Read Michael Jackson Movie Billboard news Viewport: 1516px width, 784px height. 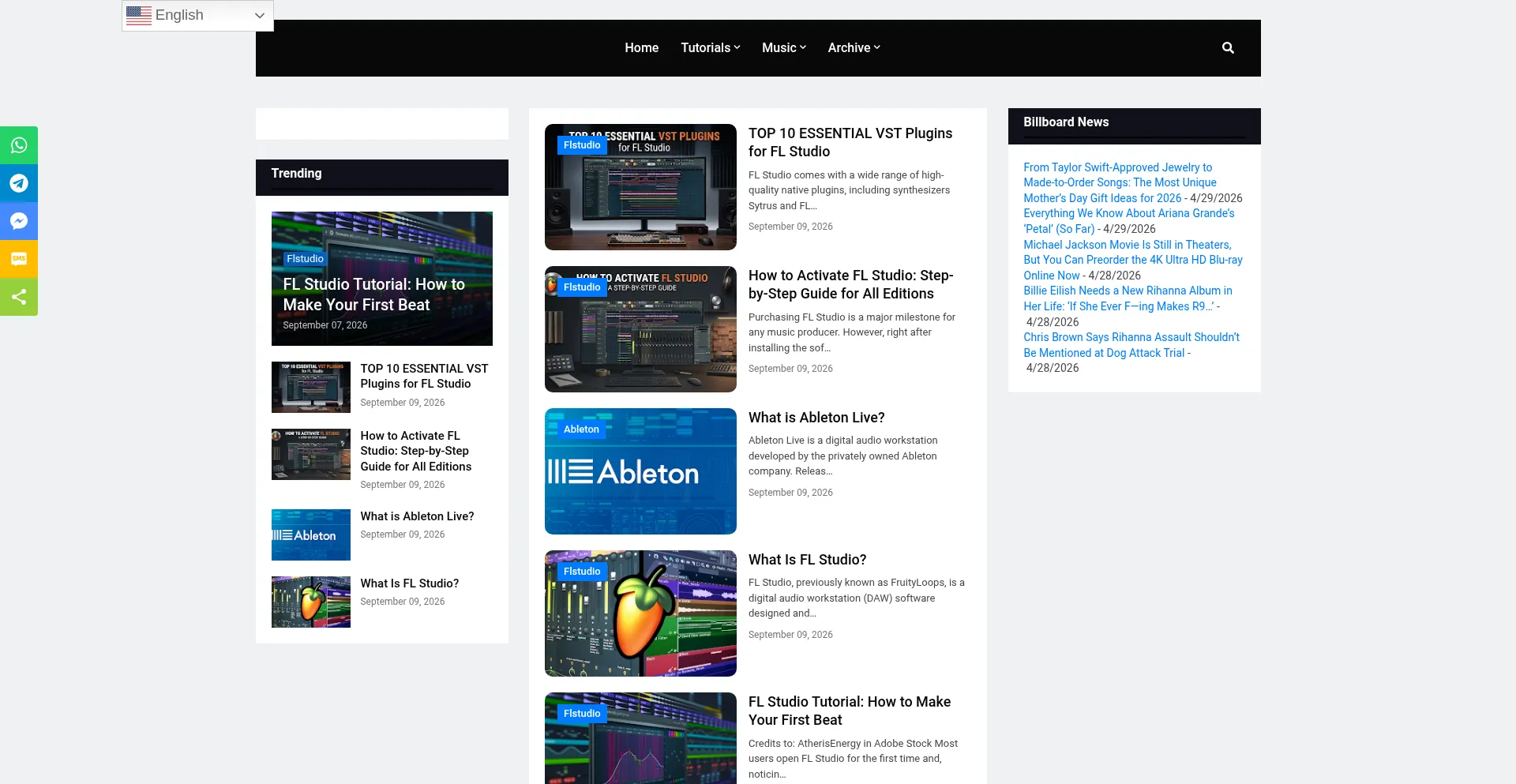[1133, 260]
